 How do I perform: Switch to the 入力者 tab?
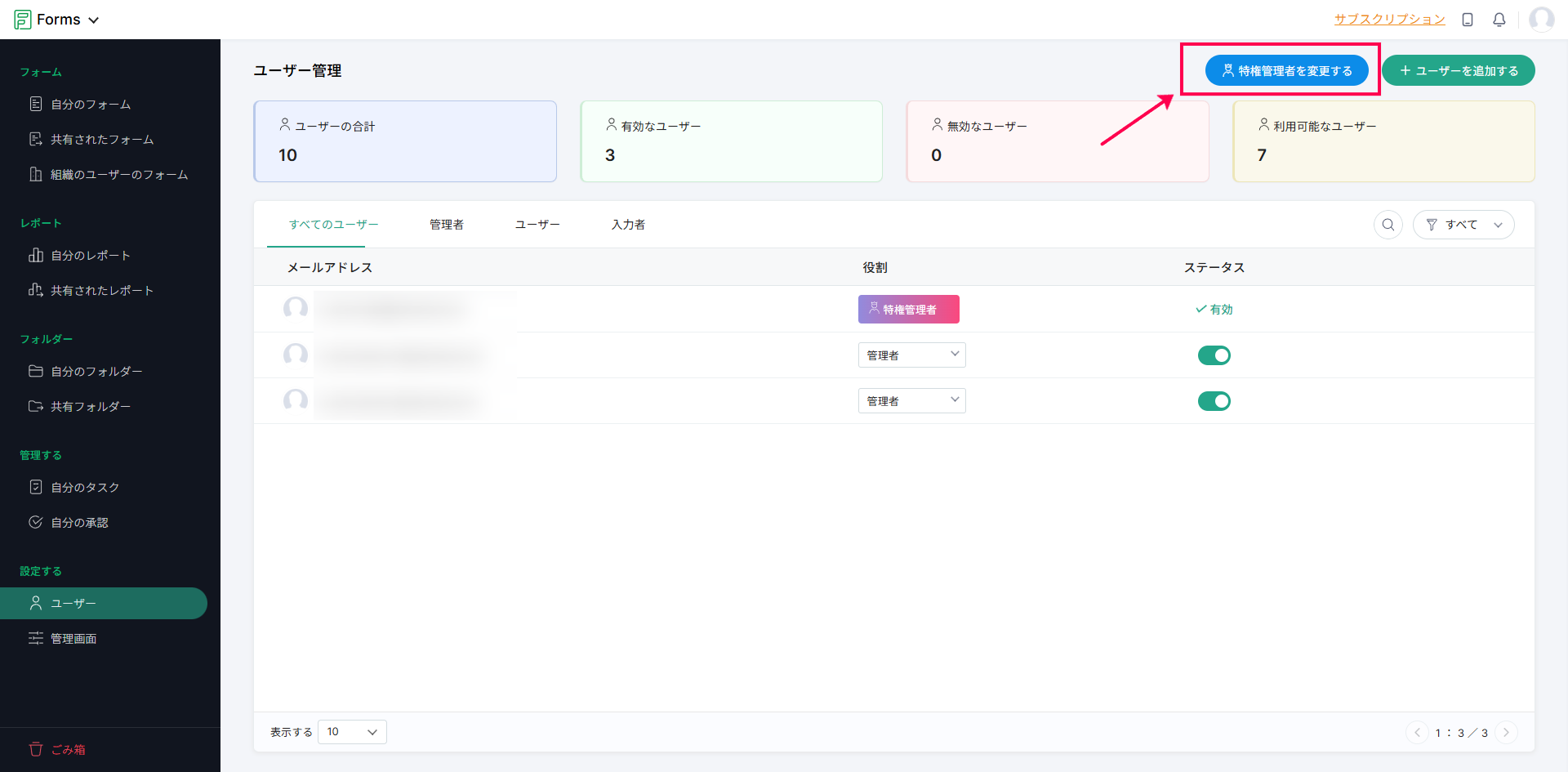(x=628, y=225)
